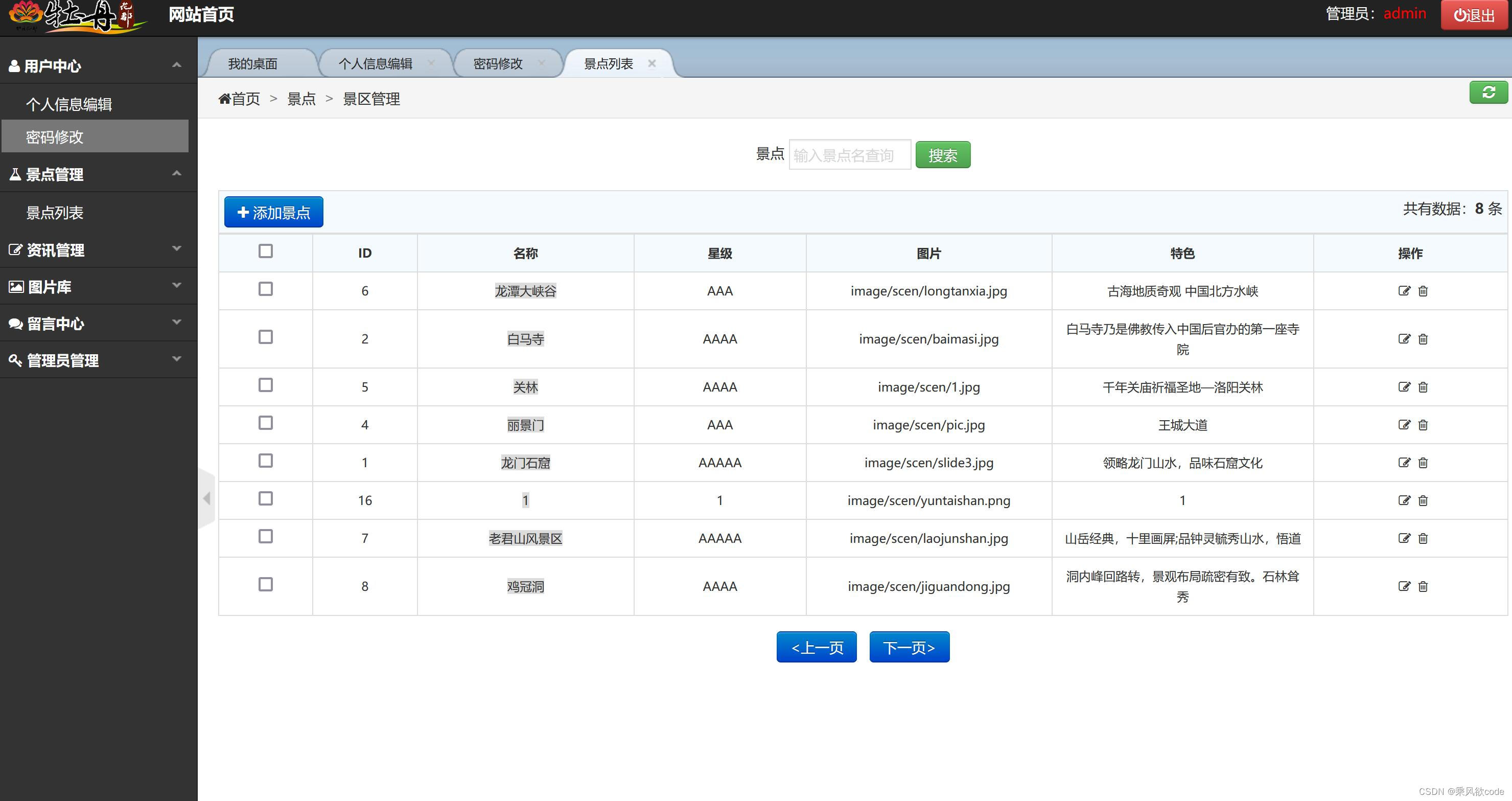Switch to the 我的桌面 tab
The width and height of the screenshot is (1512, 801).
[252, 63]
